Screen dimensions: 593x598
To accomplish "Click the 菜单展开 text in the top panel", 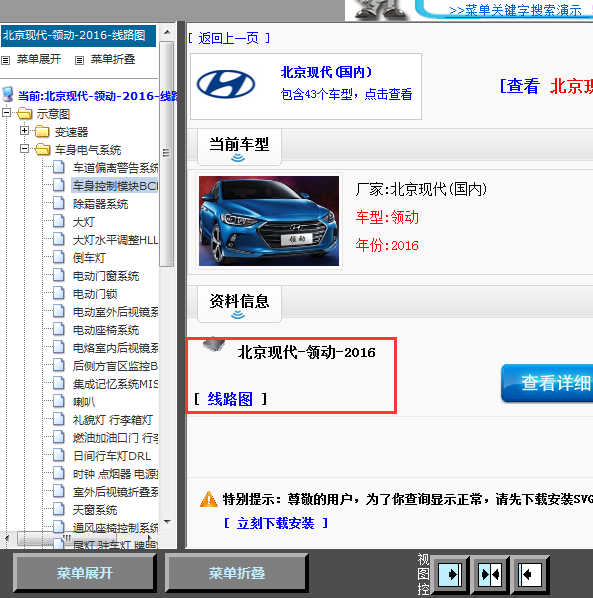I will [x=39, y=59].
